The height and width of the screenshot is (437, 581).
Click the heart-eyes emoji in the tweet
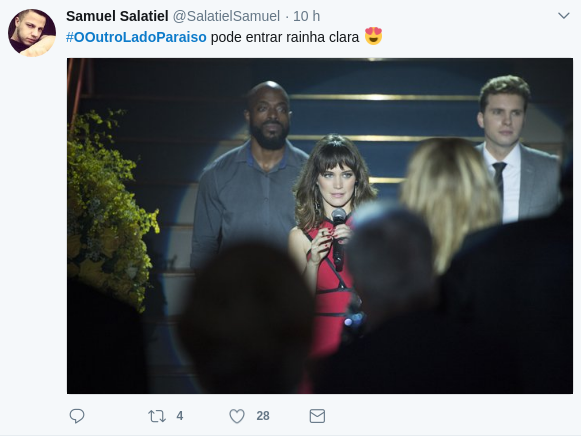tap(374, 36)
